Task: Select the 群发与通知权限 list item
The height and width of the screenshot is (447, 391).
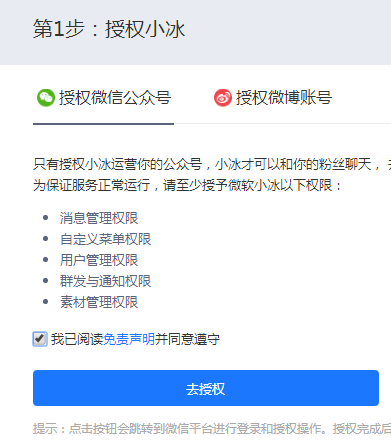Action: pyautogui.click(x=106, y=281)
